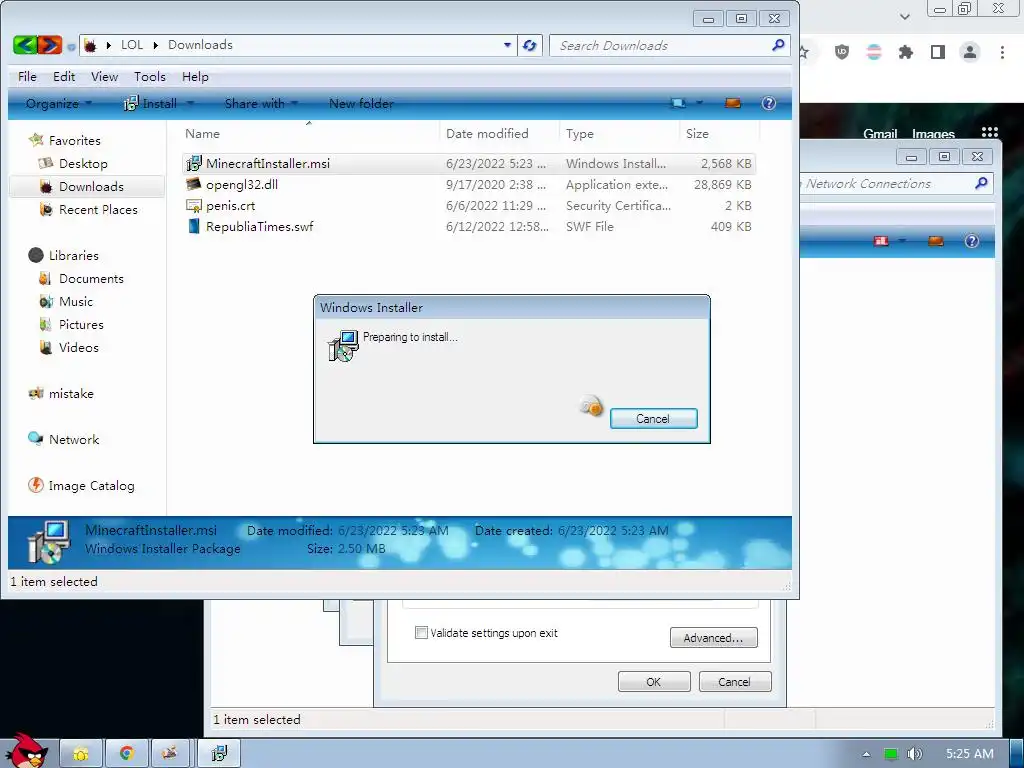Refresh the Downloads folder view

(530, 45)
